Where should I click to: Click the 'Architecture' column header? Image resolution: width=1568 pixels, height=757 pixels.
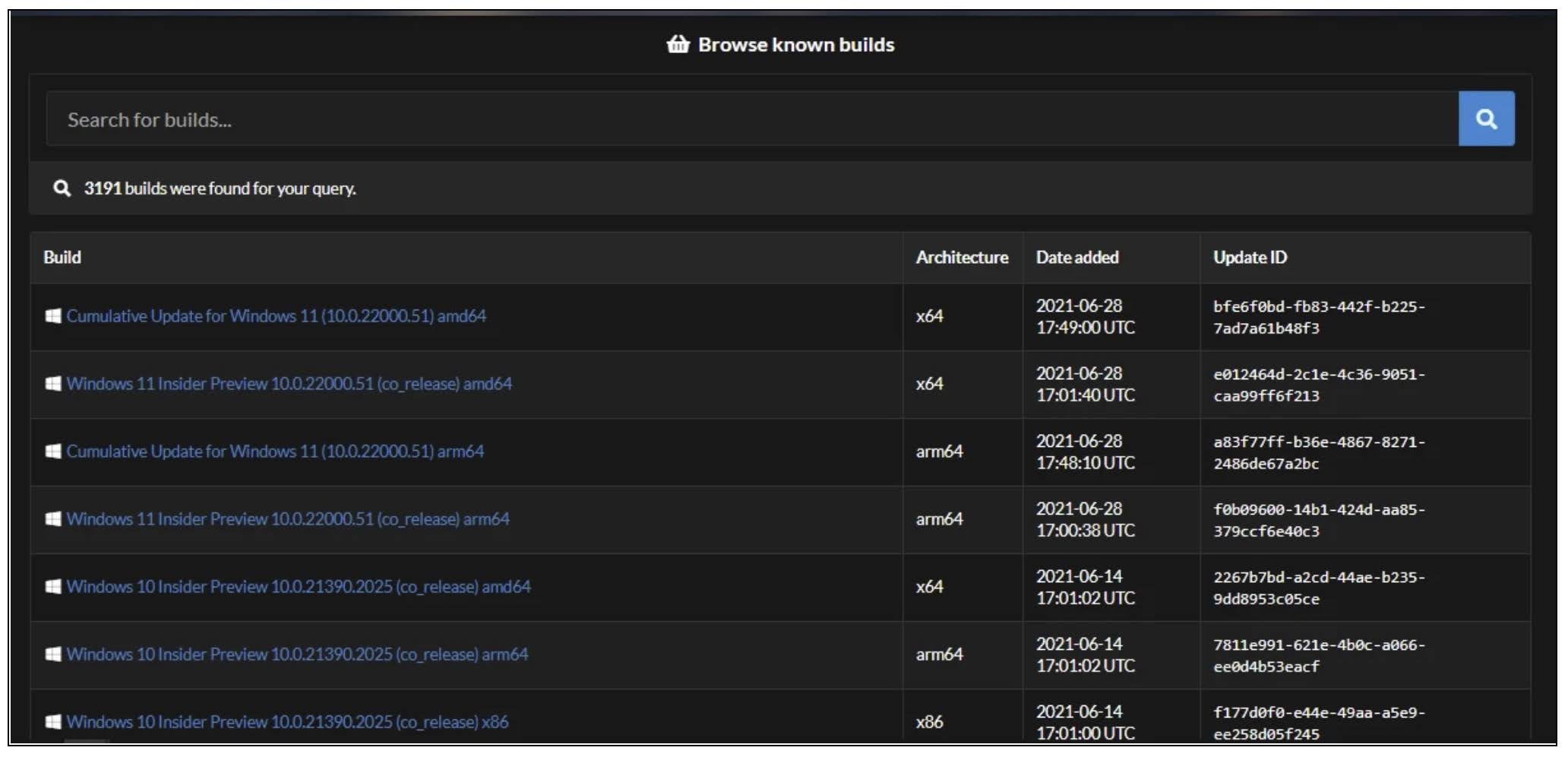click(962, 258)
